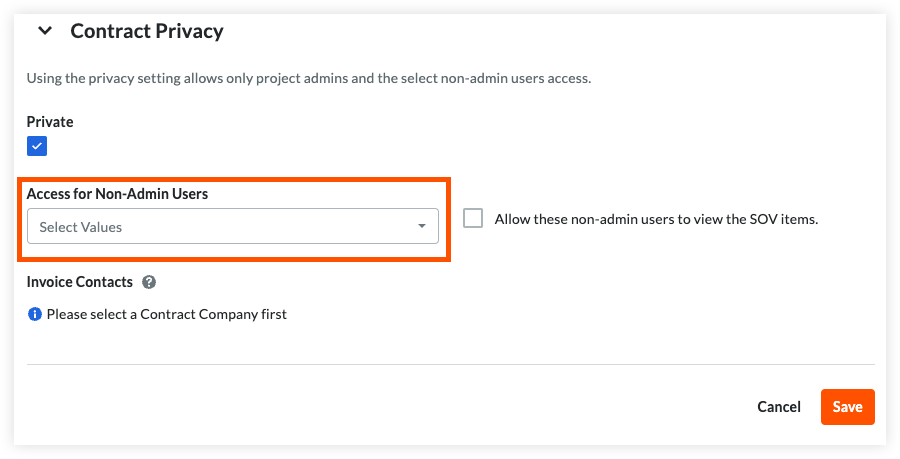This screenshot has height=459, width=900.
Task: Click the Private label
Action: tap(50, 122)
